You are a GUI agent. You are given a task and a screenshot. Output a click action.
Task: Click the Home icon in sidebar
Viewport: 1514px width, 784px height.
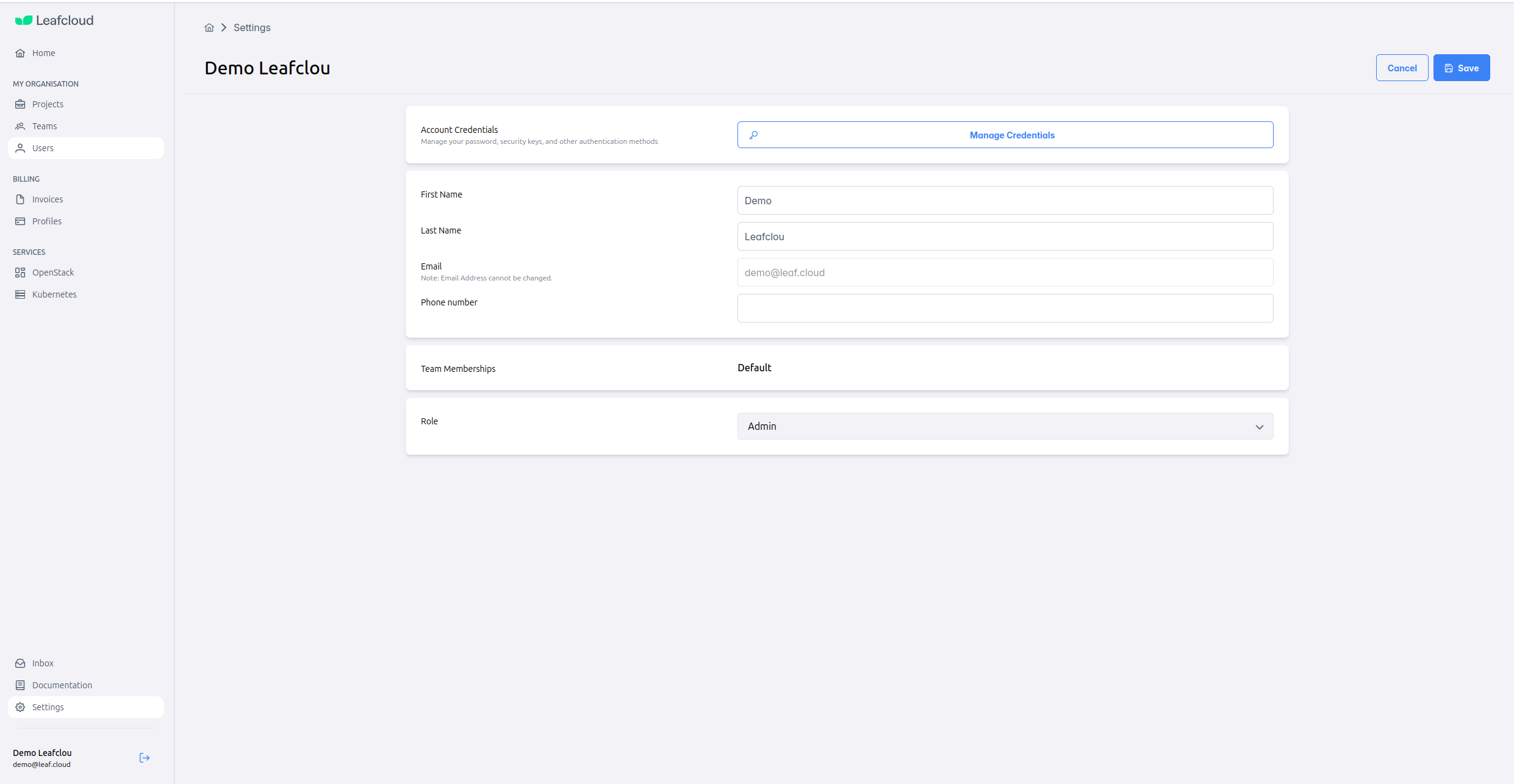point(20,53)
